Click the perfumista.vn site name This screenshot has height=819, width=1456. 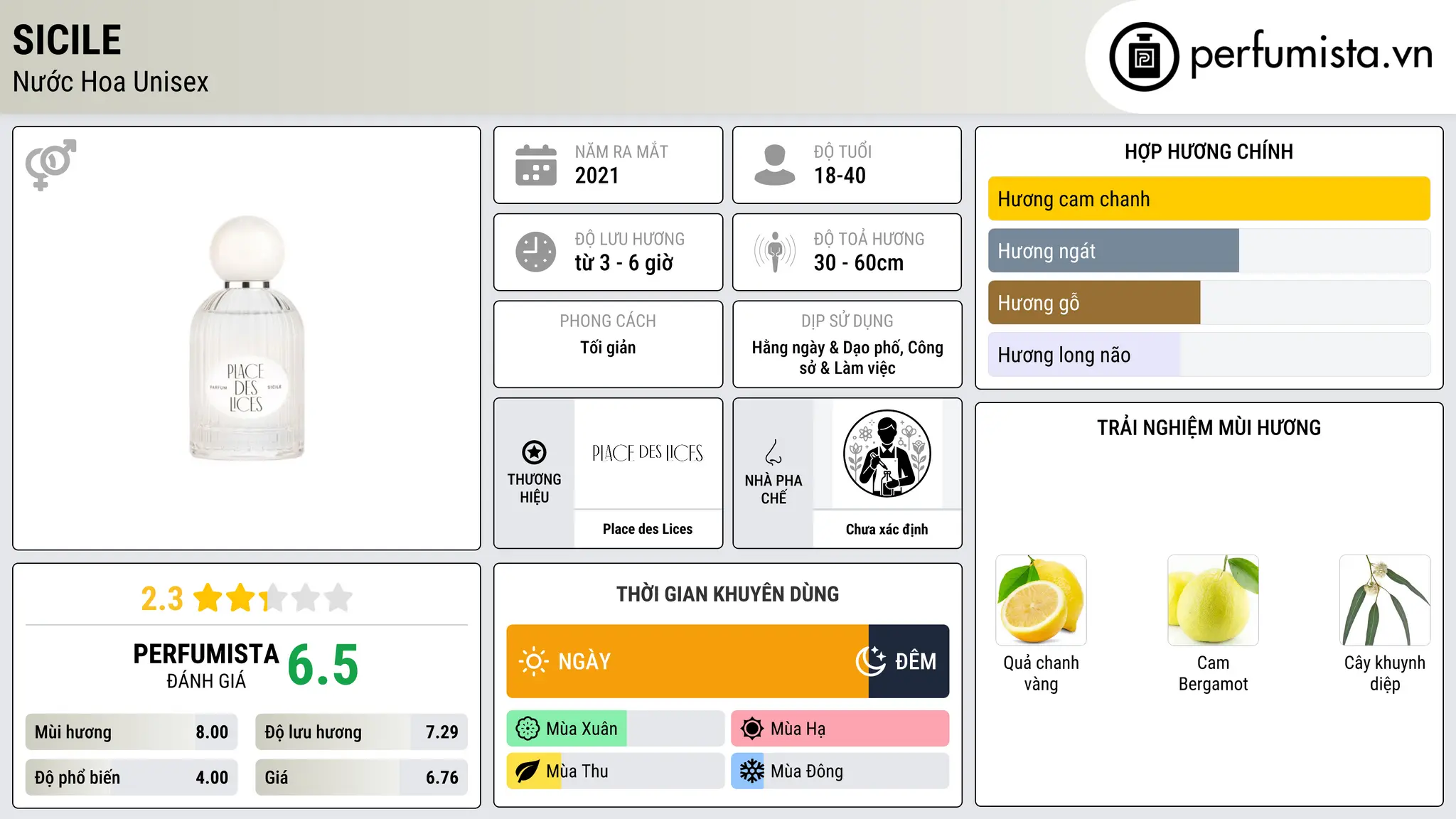[x=1311, y=54]
